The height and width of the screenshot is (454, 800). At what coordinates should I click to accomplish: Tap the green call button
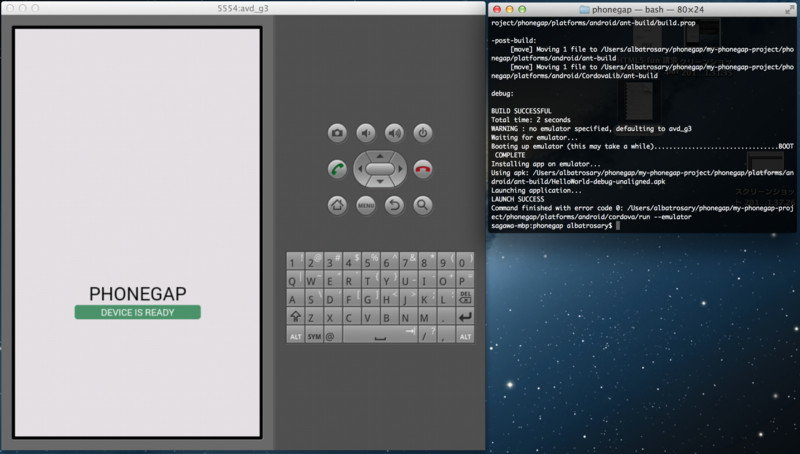pyautogui.click(x=337, y=169)
